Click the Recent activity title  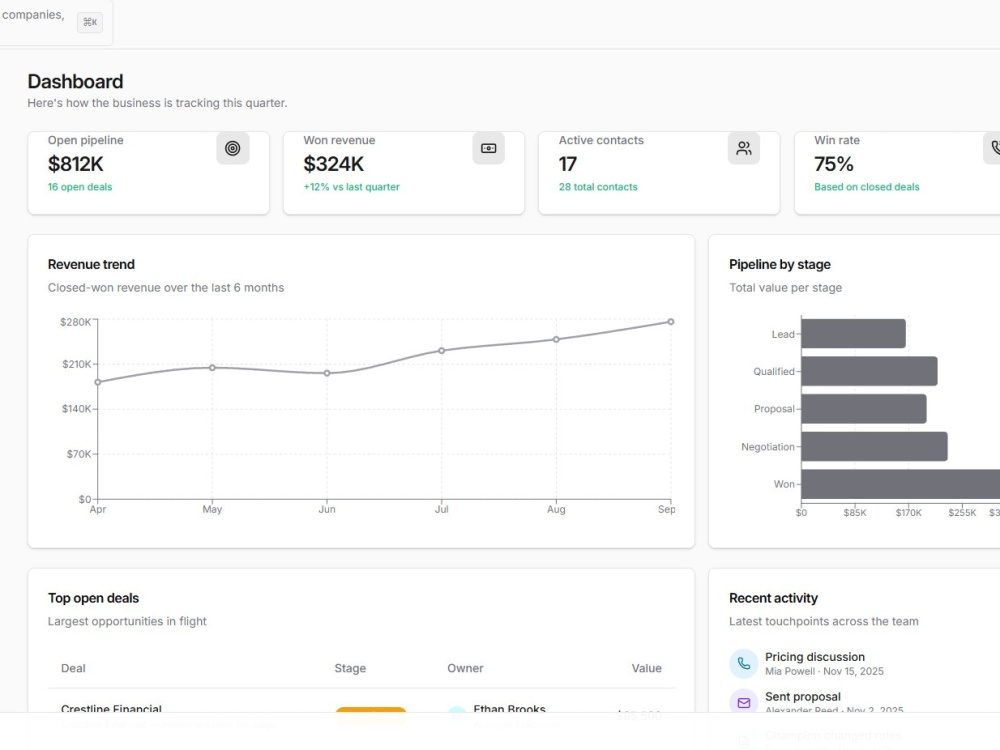point(774,598)
